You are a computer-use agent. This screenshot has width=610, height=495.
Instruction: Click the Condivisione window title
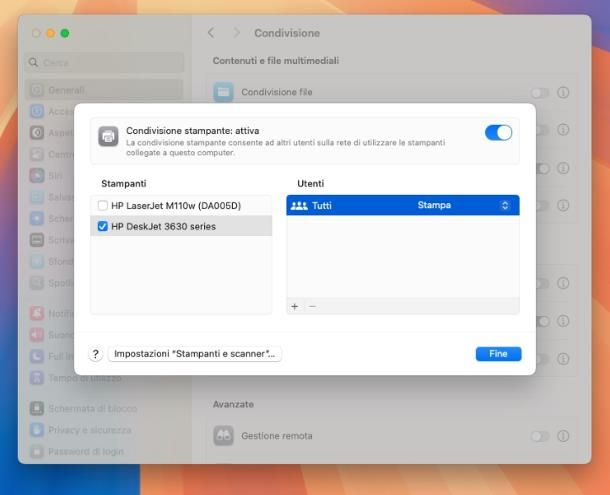tap(287, 33)
